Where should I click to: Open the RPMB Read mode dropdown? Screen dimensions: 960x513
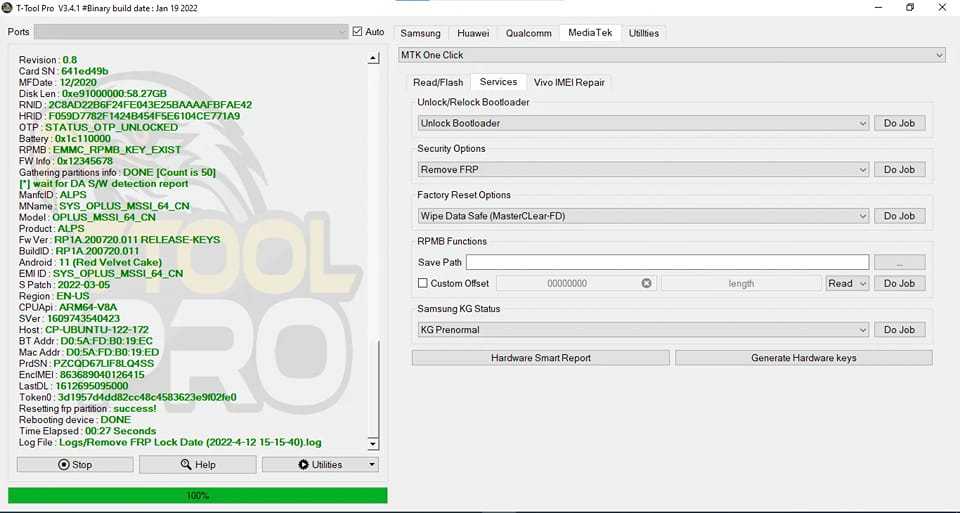pos(847,283)
